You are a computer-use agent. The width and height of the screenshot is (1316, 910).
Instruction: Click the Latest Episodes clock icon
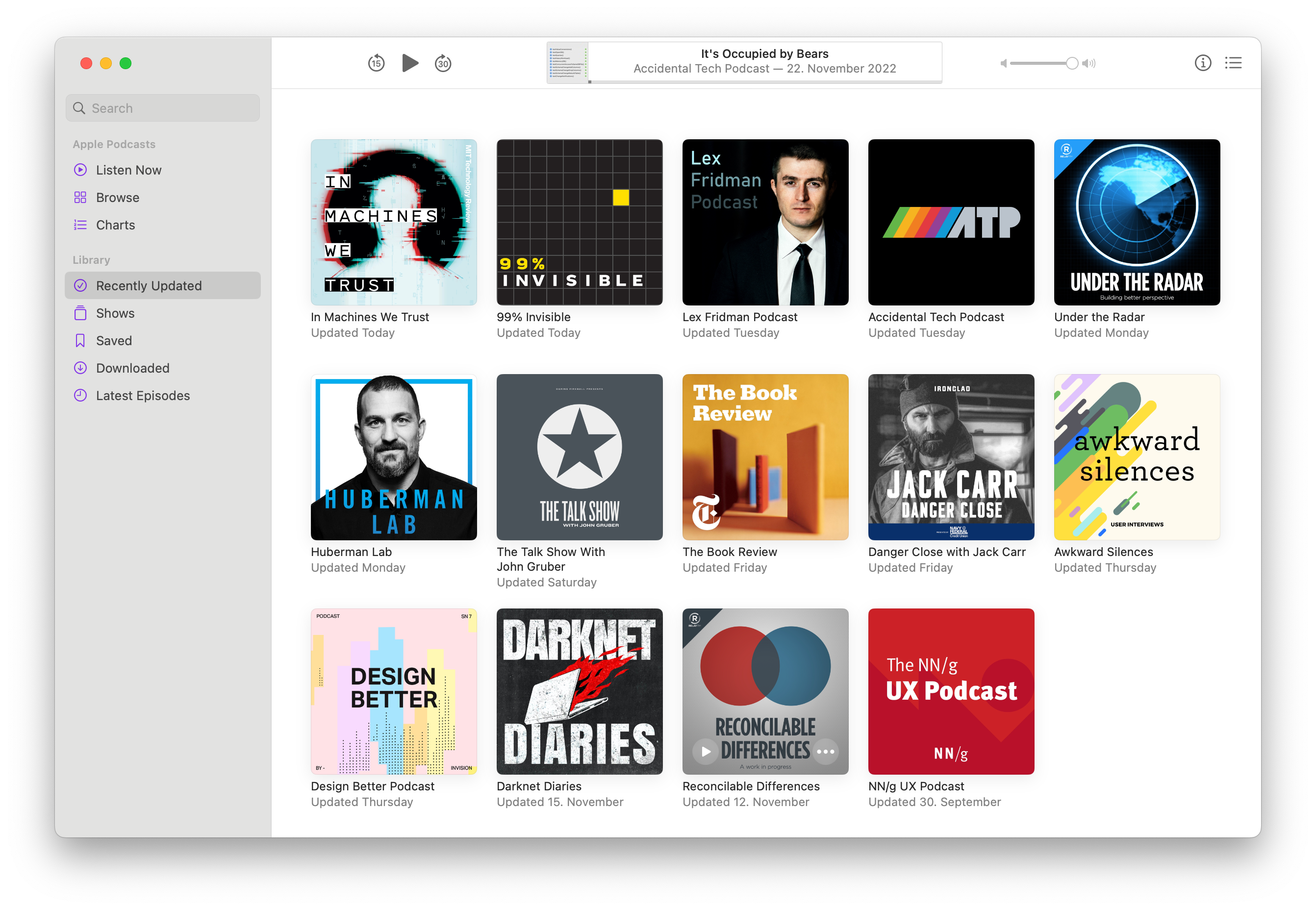point(80,395)
